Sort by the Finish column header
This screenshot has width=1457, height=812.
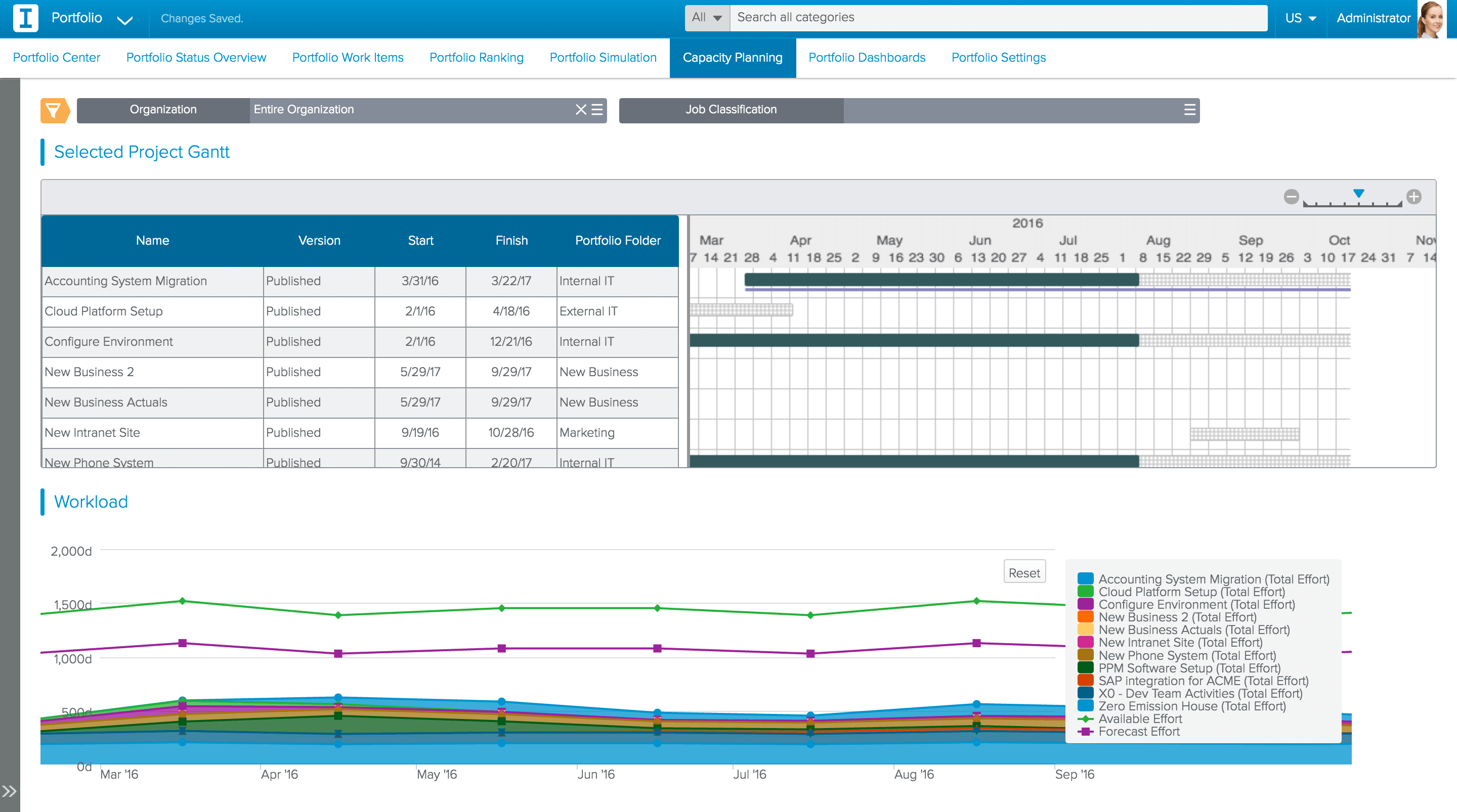click(x=511, y=240)
